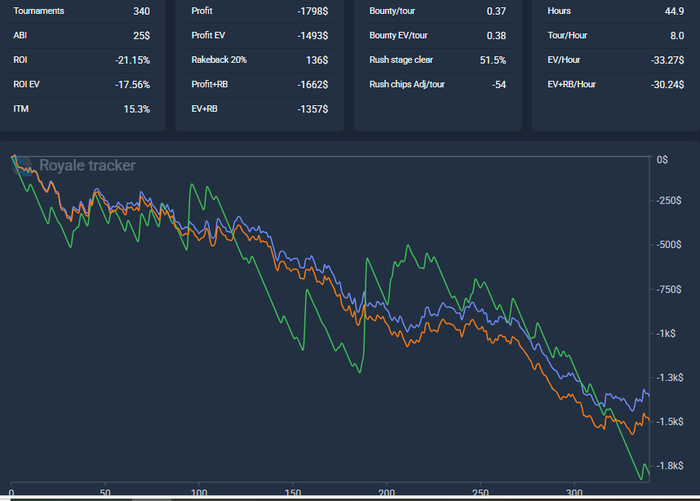
Task: Click the Bounty/tour value 0.37
Action: 496,11
